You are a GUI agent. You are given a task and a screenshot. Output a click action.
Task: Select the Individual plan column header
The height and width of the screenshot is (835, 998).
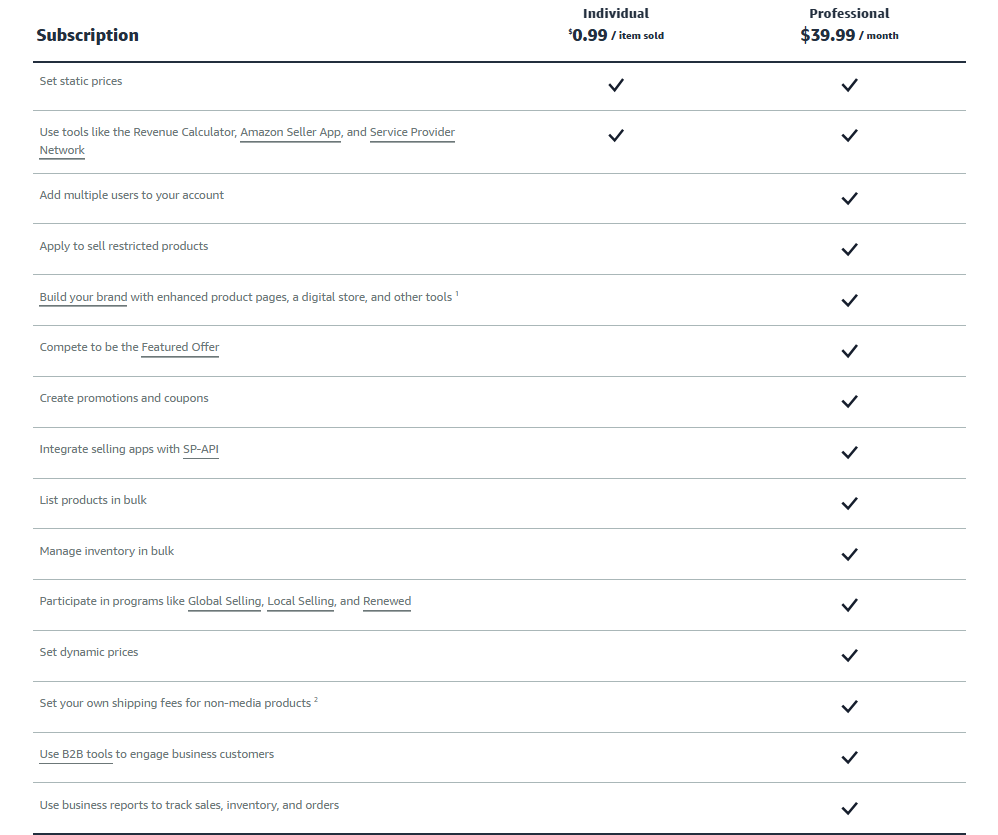tap(616, 14)
